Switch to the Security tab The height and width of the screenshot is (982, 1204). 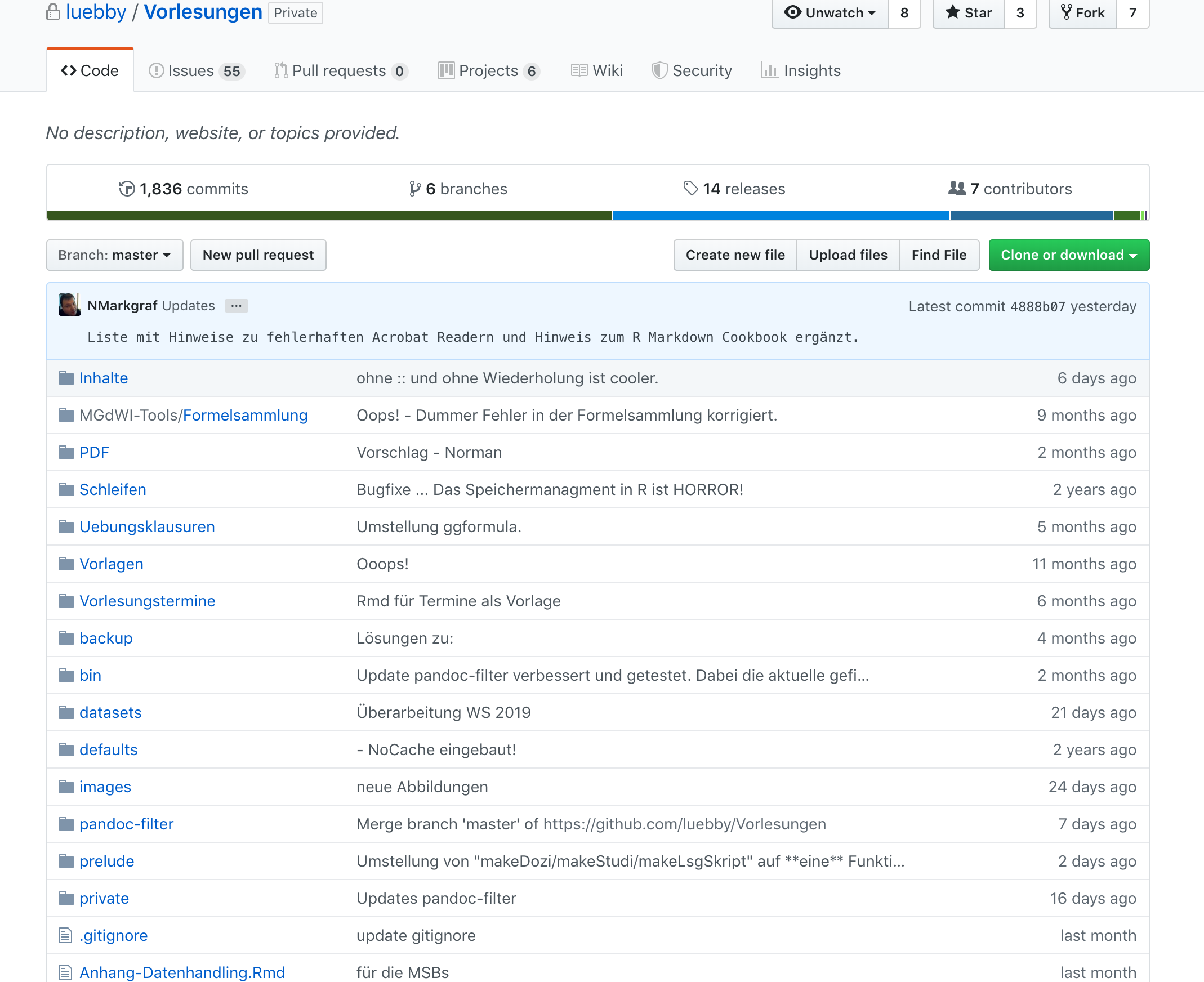(x=692, y=71)
